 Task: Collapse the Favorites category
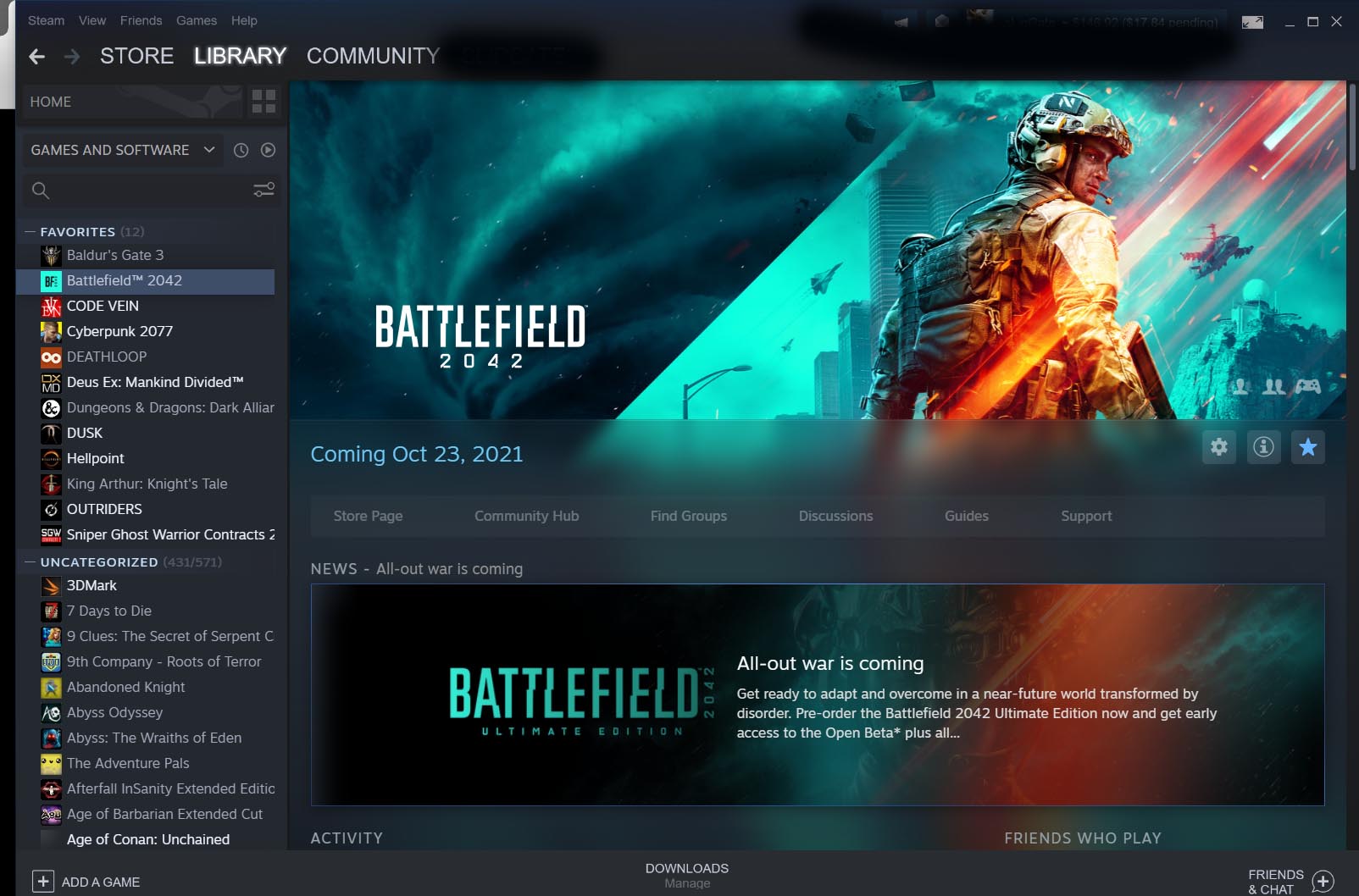31,231
